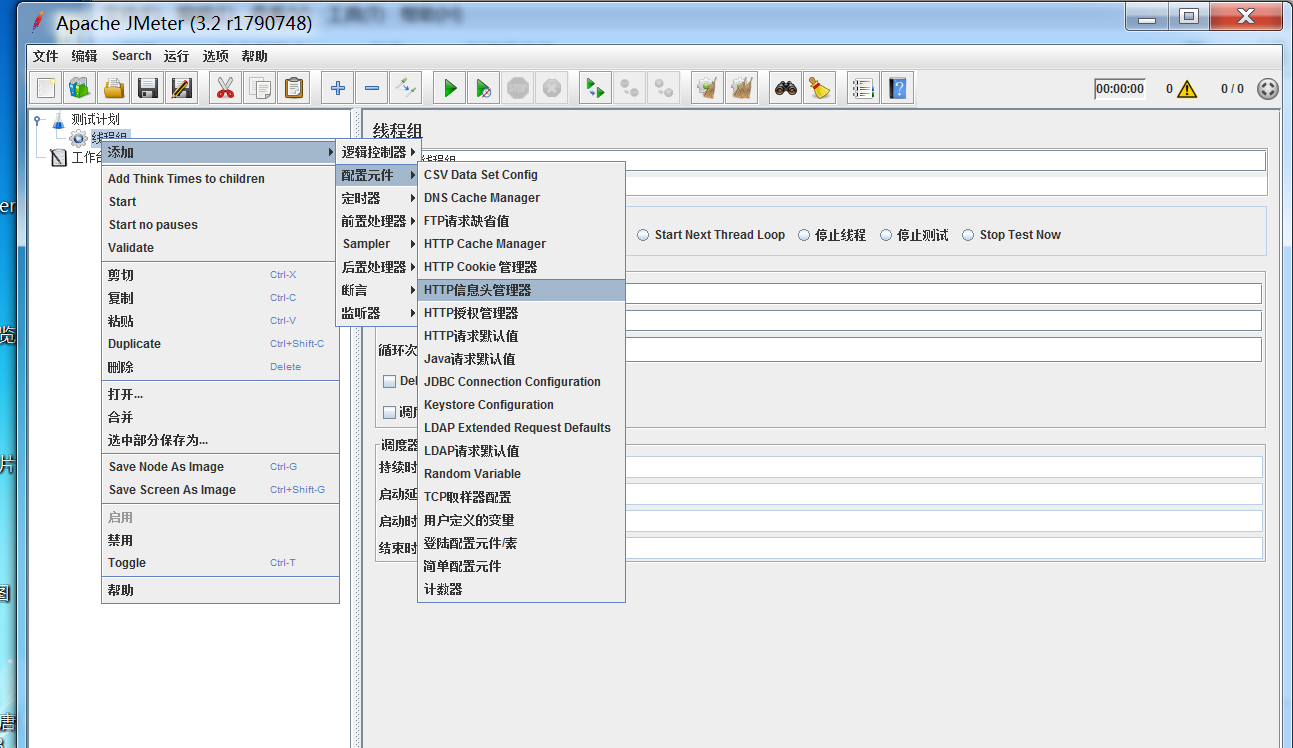Choose Validate in the context menu
The height and width of the screenshot is (748, 1293).
(220, 248)
